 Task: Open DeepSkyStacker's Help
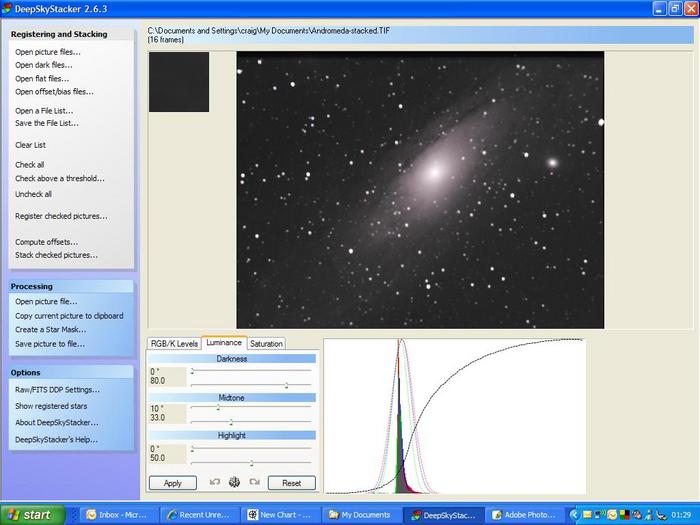(56, 440)
